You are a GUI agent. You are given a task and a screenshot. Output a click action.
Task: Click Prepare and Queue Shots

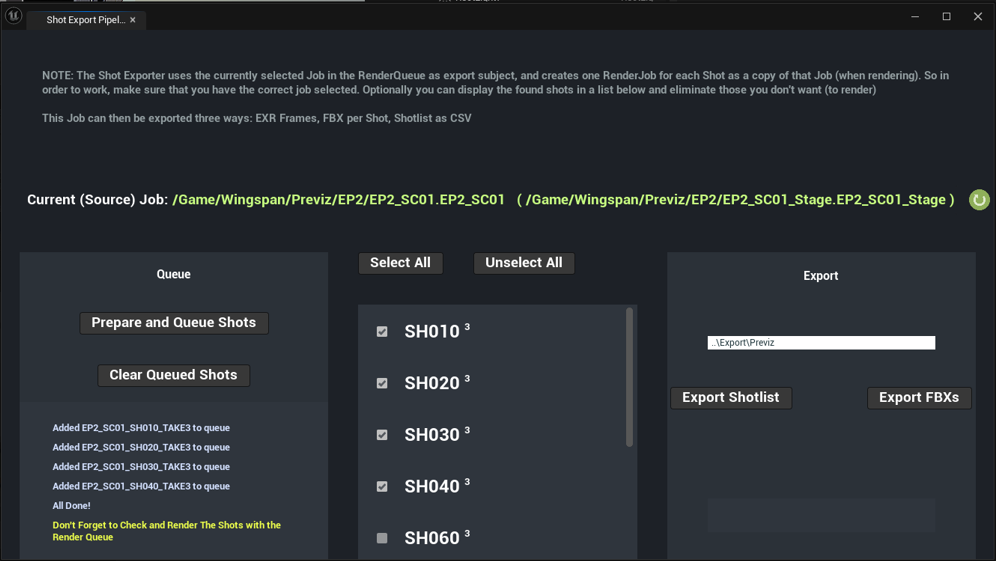pyautogui.click(x=174, y=323)
